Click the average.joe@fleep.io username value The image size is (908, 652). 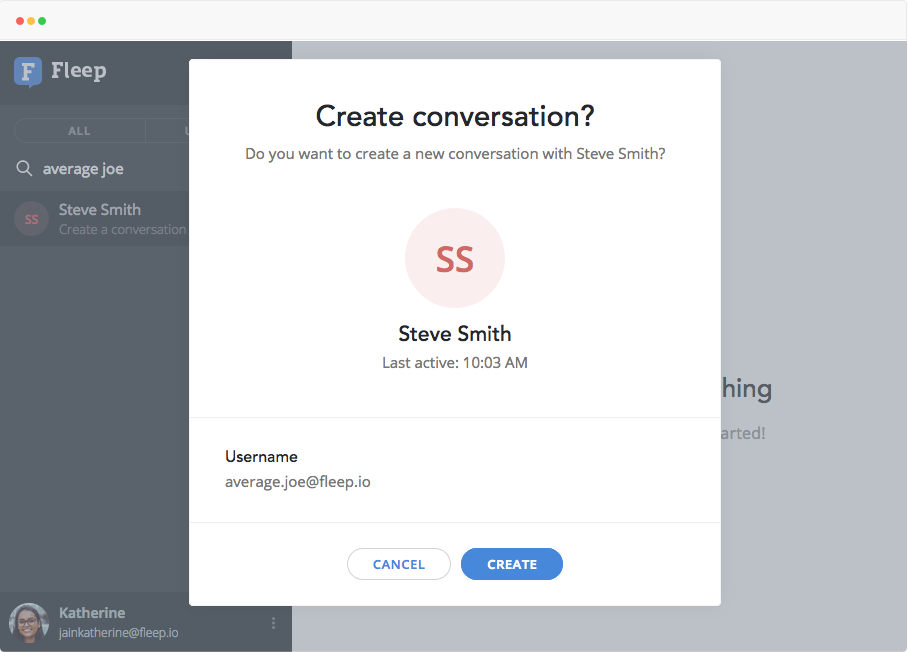click(298, 482)
